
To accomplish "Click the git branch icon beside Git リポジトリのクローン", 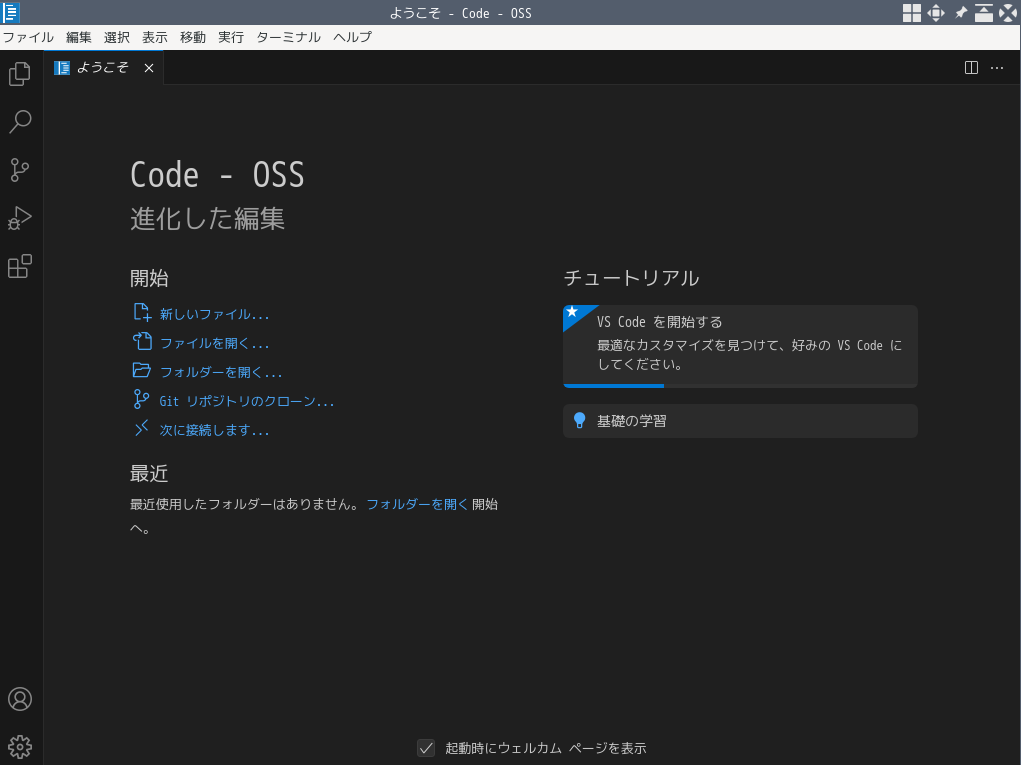I will tap(141, 399).
